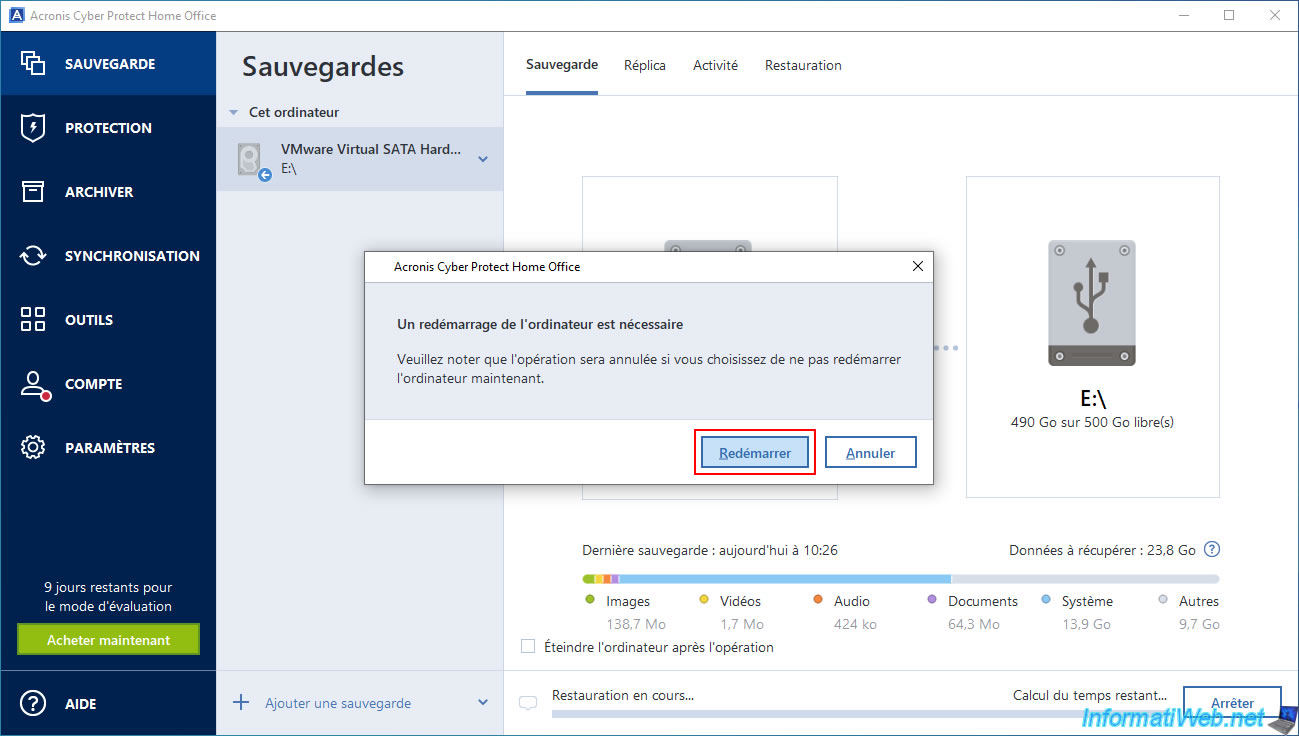The width and height of the screenshot is (1299, 736).
Task: Click '138,7 Mo' Images size value
Action: pos(638,624)
